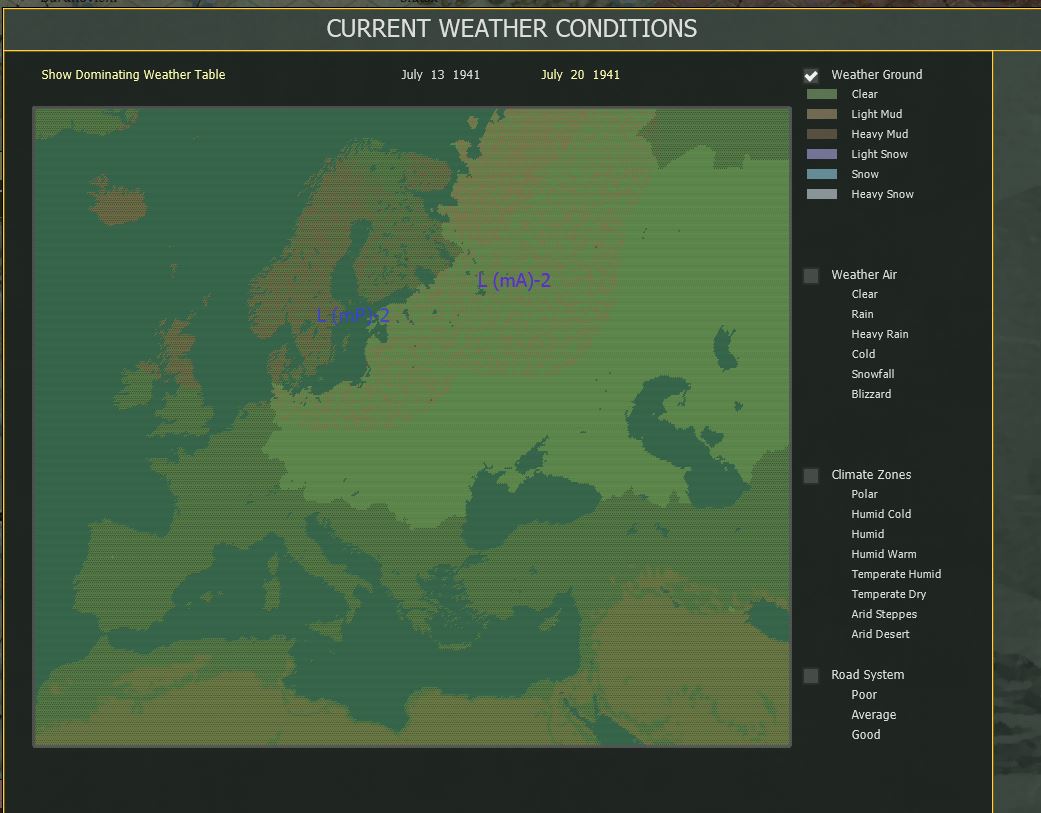The image size is (1041, 813).
Task: Click the Light Snow color swatch
Action: click(821, 154)
